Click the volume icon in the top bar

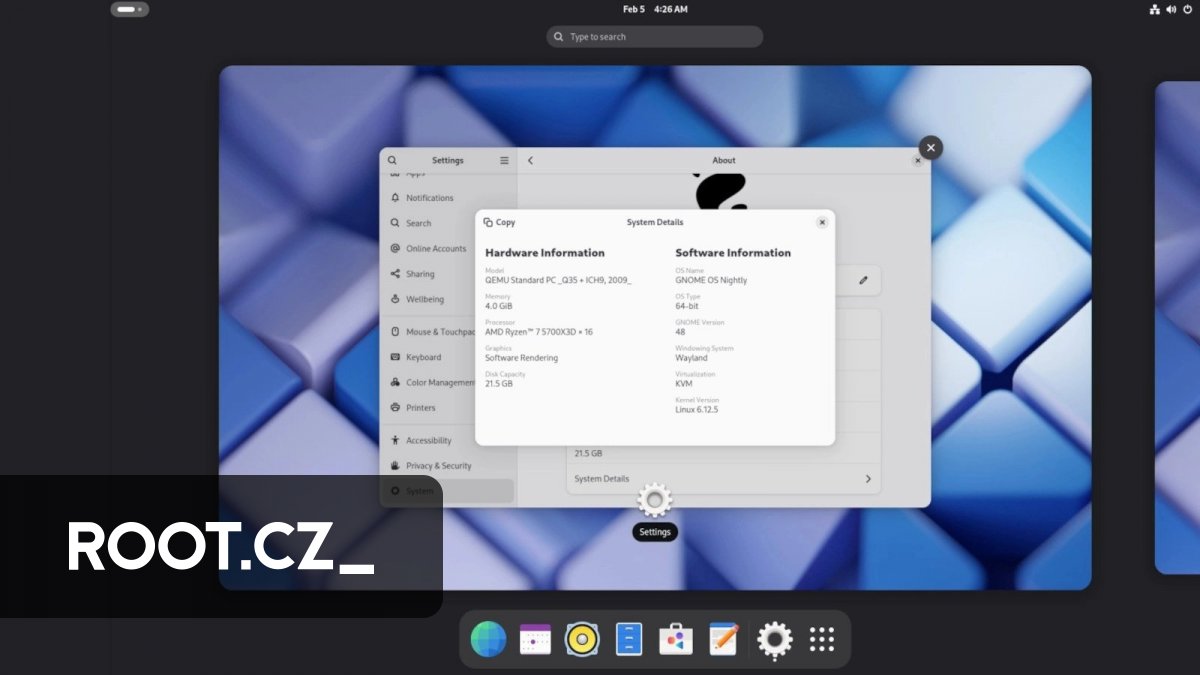point(1170,9)
